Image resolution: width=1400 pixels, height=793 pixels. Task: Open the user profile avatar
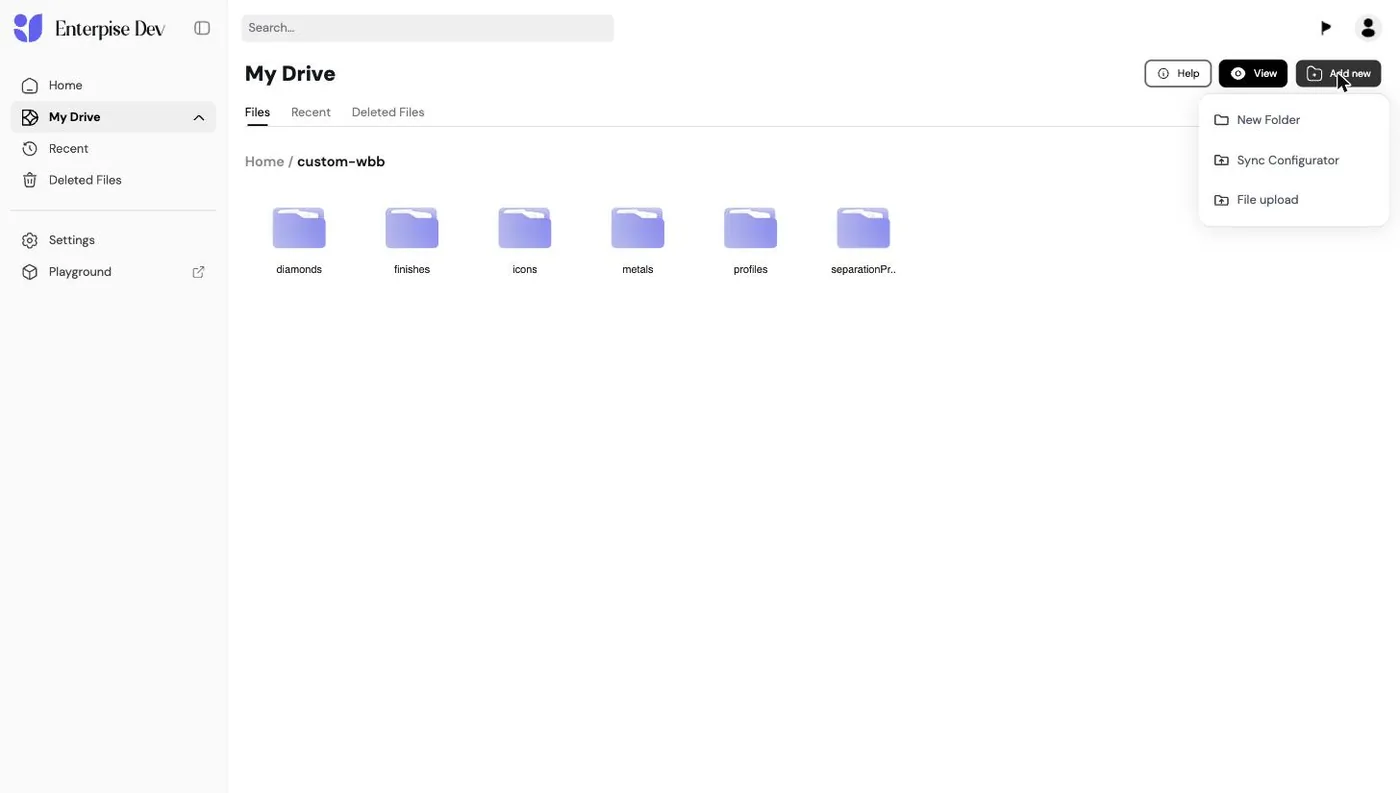coord(1368,28)
